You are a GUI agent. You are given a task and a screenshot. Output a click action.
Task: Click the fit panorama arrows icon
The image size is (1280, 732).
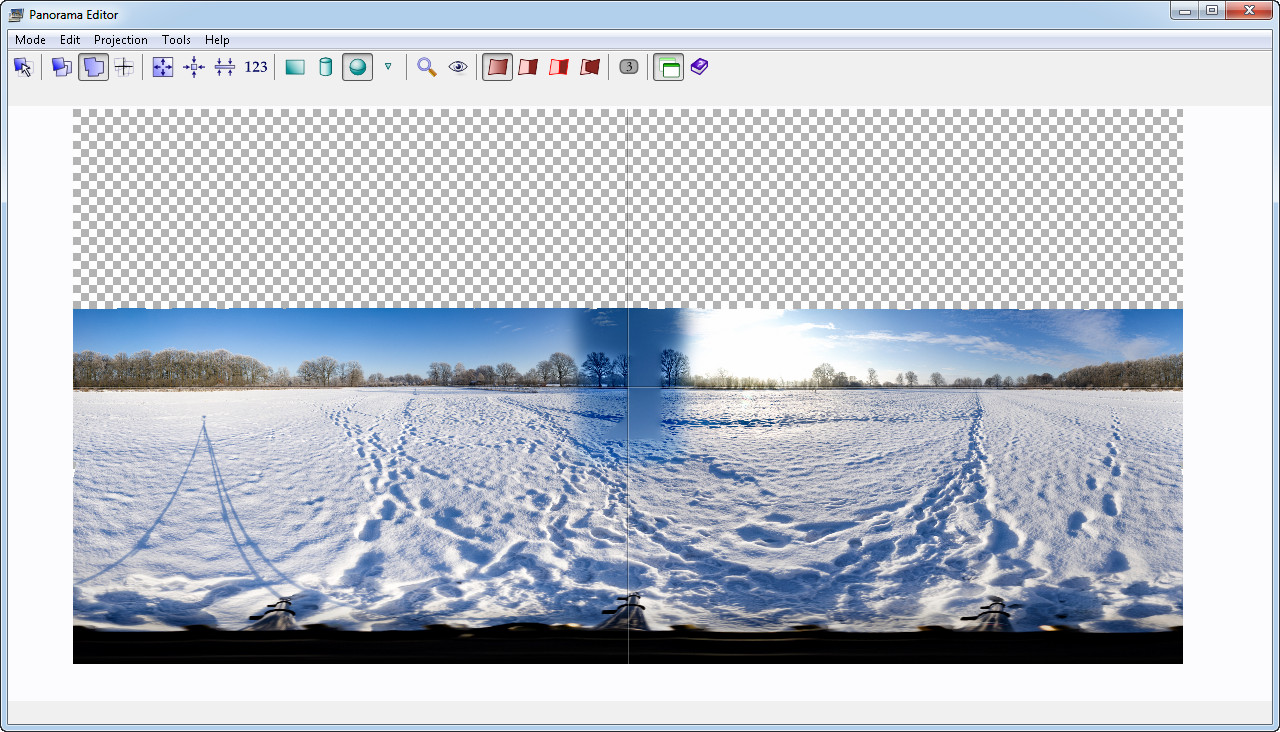pyautogui.click(x=163, y=67)
